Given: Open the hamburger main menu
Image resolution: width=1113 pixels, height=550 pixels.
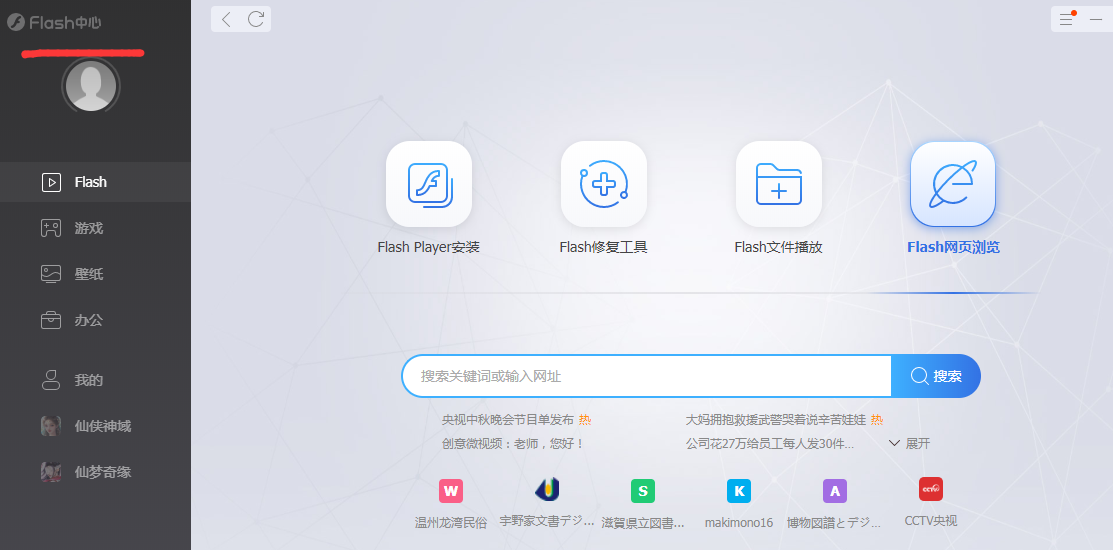Looking at the screenshot, I should pyautogui.click(x=1066, y=20).
